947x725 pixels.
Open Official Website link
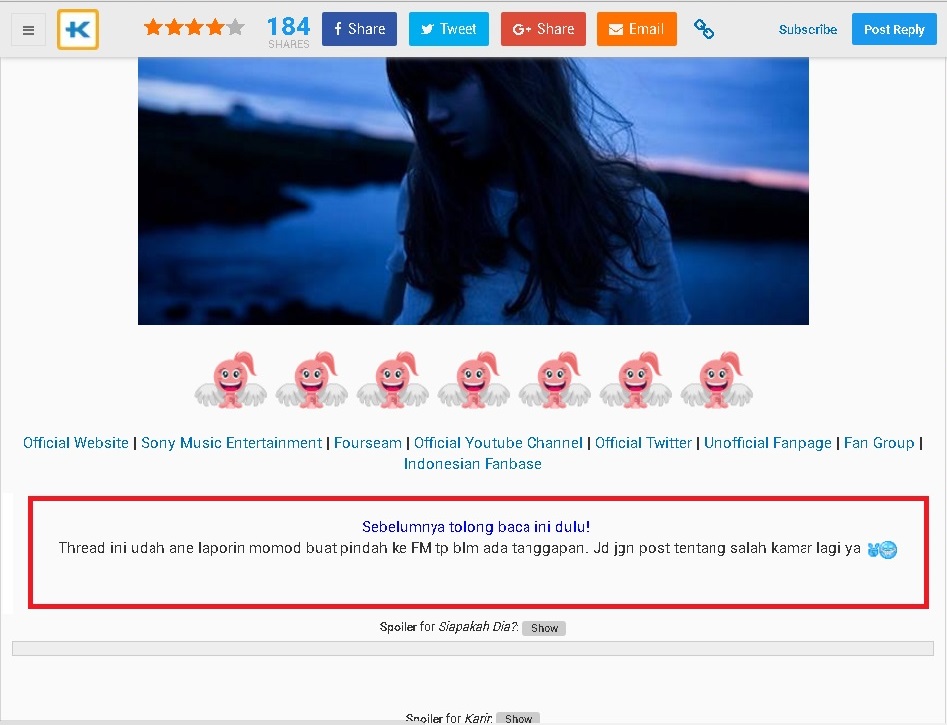point(76,443)
